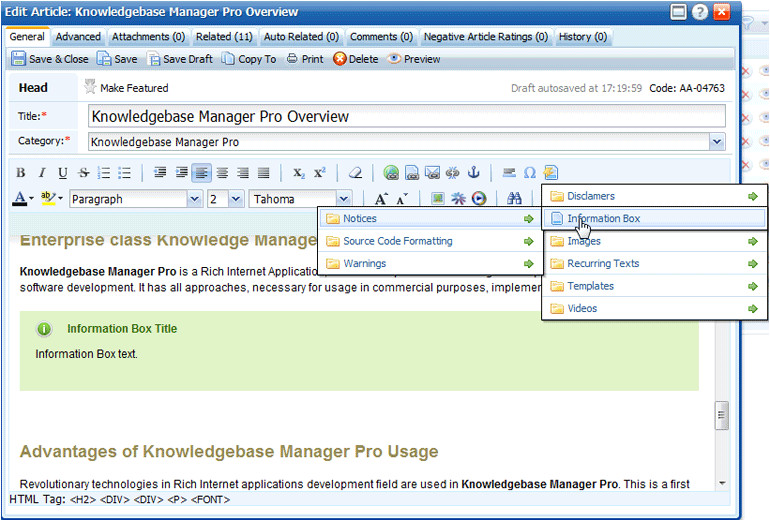This screenshot has height=521, width=770.
Task: Apply superscript formatting
Action: (320, 173)
